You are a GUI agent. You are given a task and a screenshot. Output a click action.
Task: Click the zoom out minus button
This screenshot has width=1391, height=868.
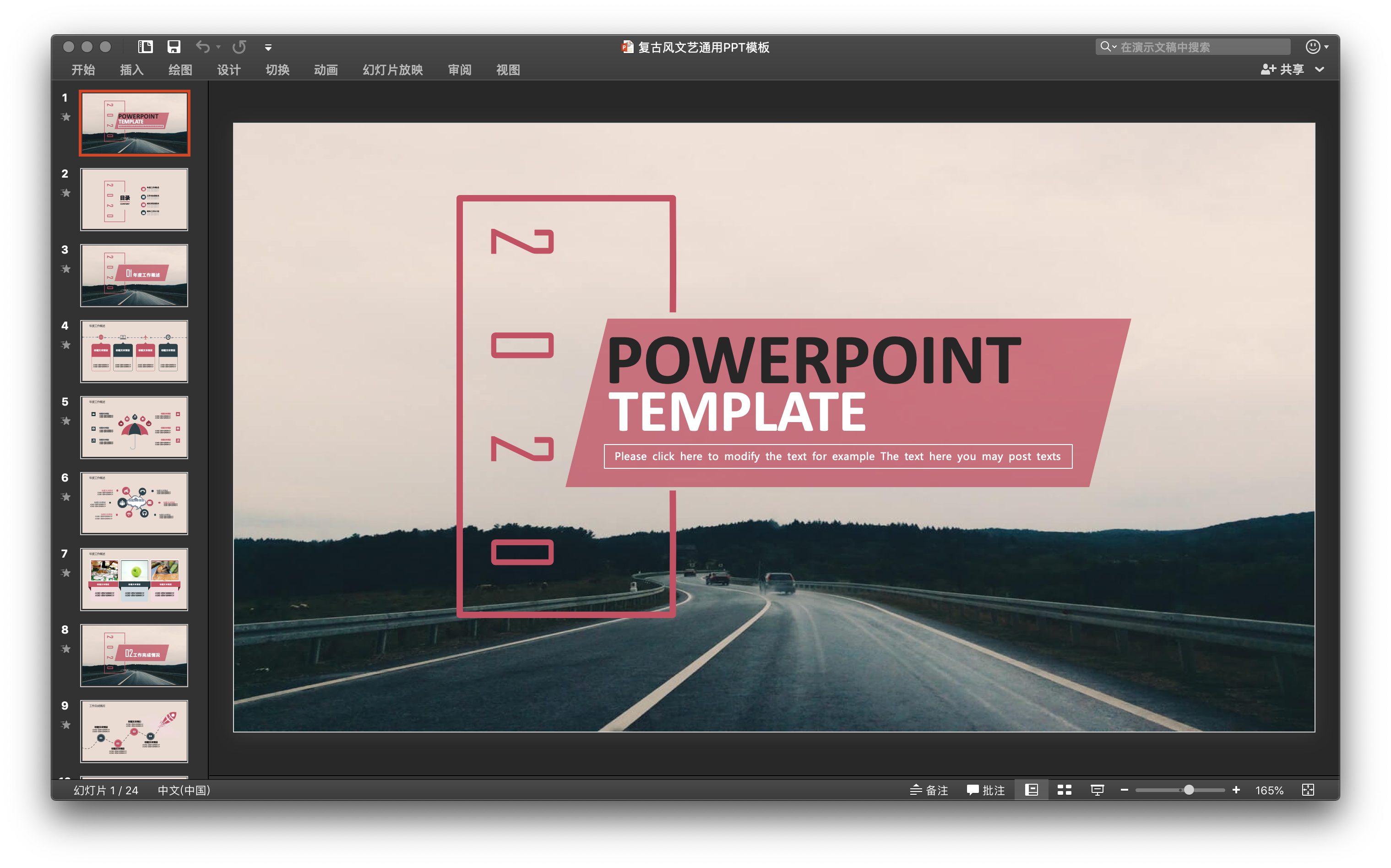pos(1125,791)
